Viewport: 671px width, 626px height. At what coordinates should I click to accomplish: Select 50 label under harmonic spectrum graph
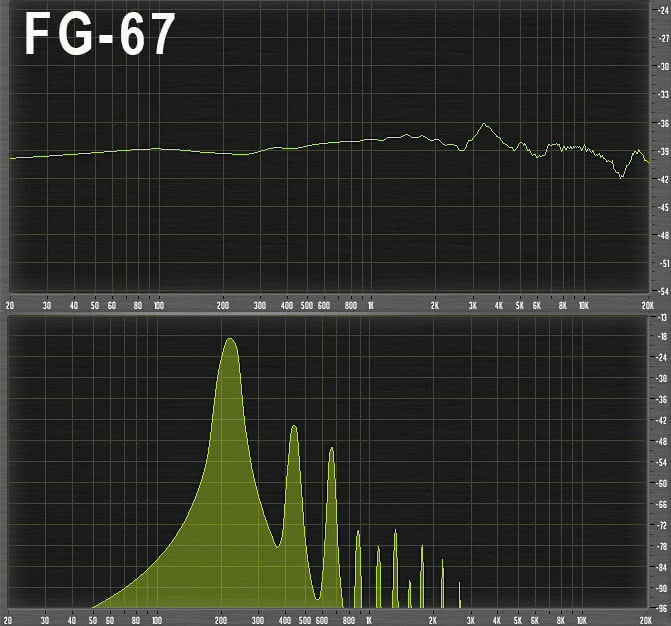click(x=93, y=620)
